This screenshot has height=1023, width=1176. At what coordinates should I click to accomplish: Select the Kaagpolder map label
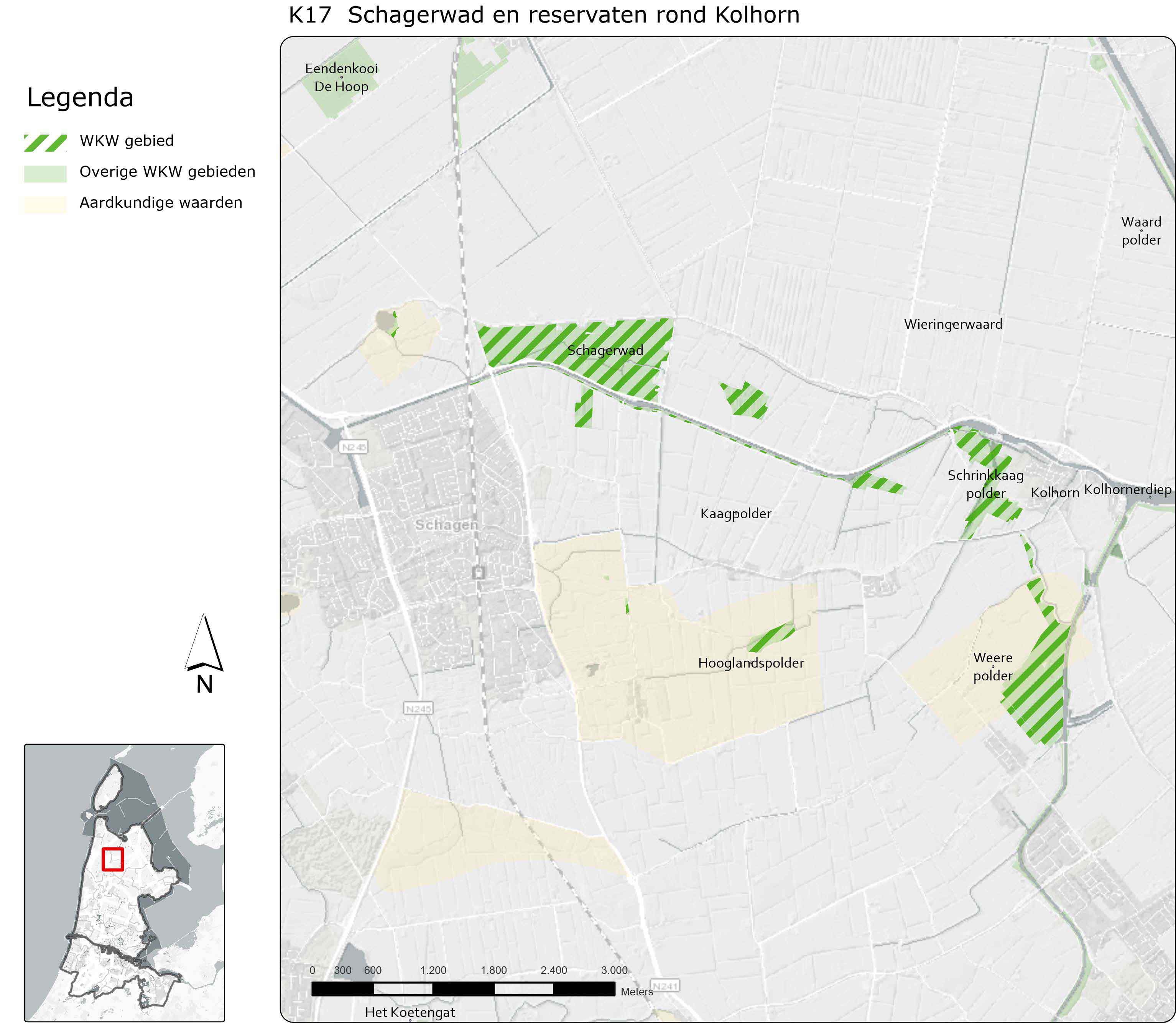coord(736,514)
